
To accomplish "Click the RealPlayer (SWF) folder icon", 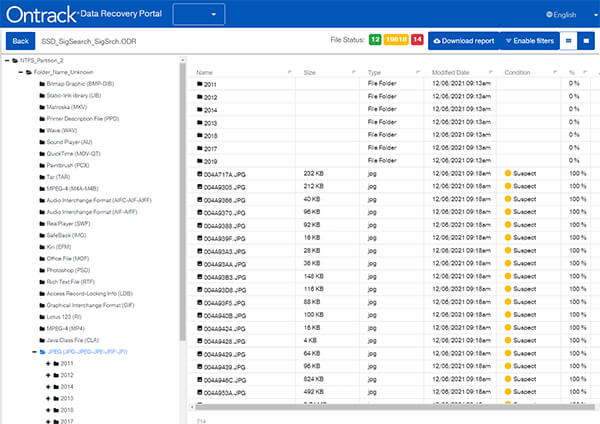I will click(x=42, y=223).
